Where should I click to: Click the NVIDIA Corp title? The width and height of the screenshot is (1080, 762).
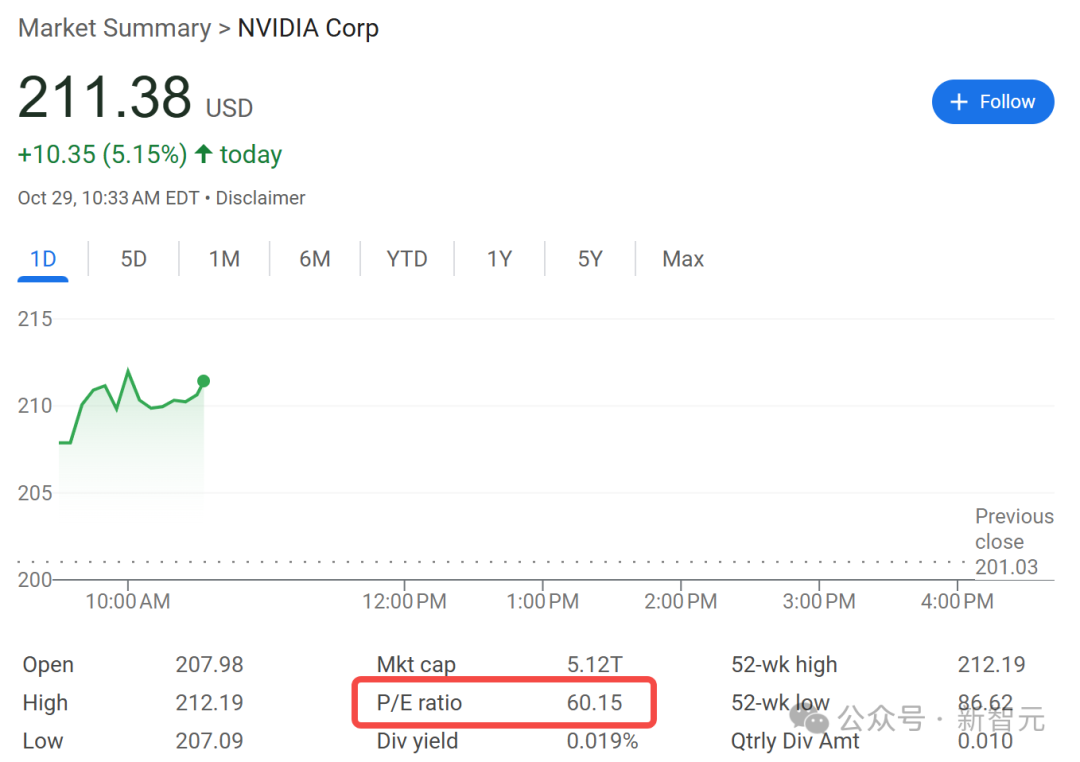click(x=308, y=28)
